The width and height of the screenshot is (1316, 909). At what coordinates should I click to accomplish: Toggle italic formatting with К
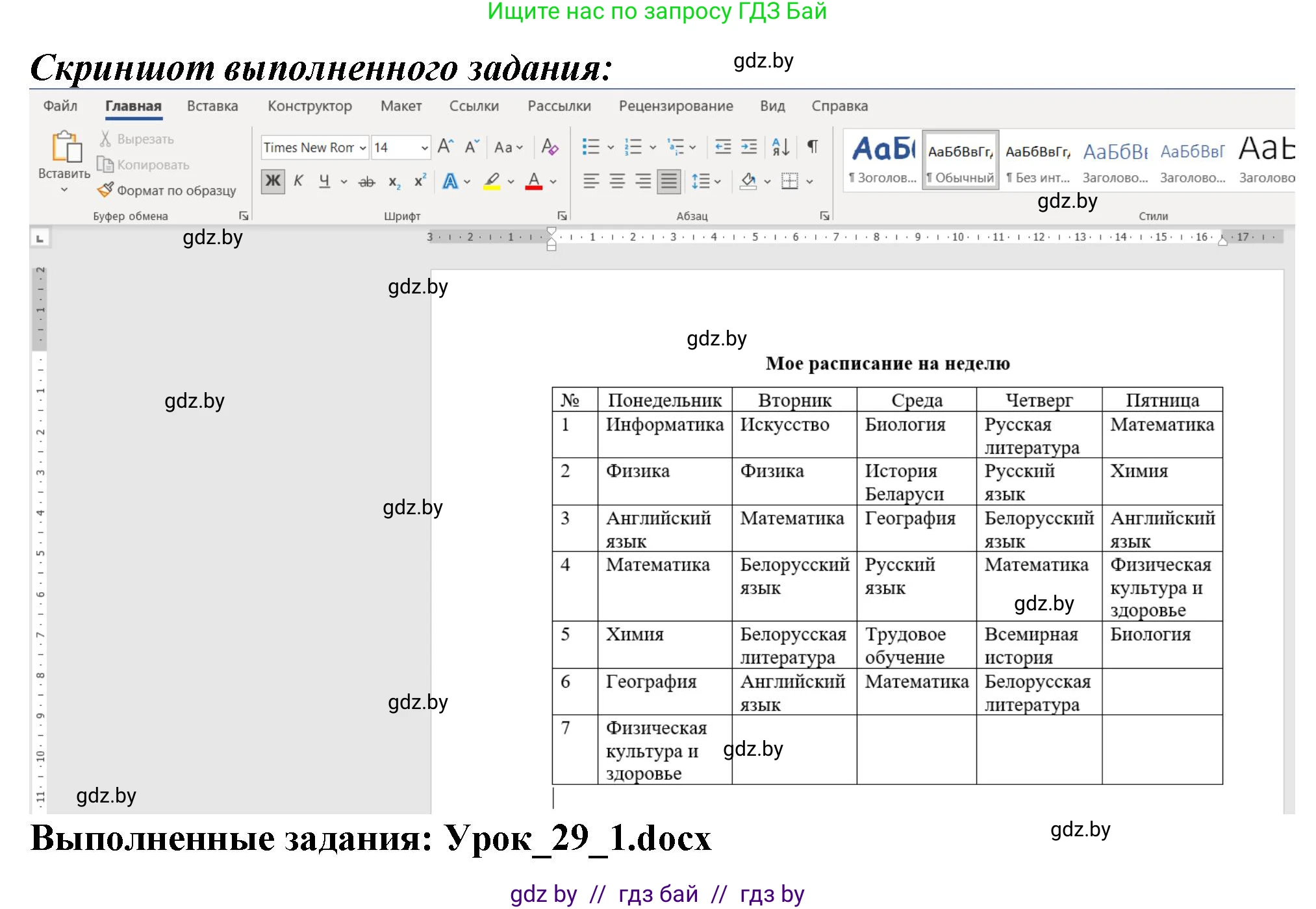297,181
